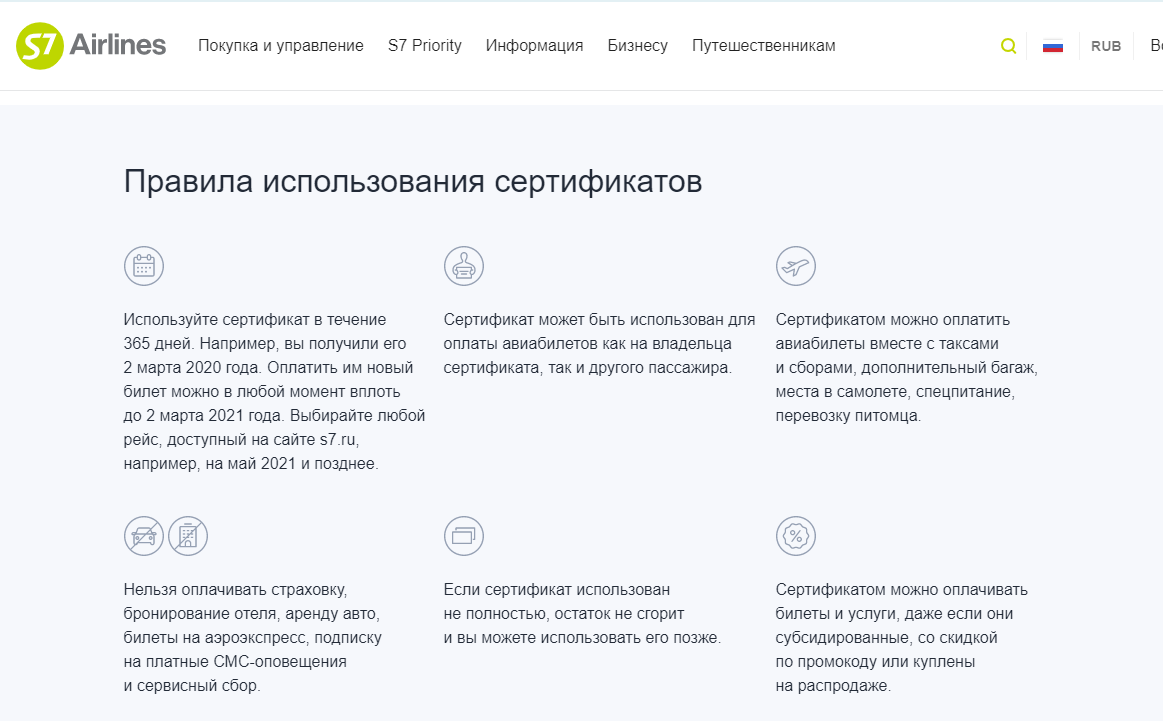Viewport: 1163px width, 721px height.
Task: Open the RUB currency selector
Action: coord(1106,46)
